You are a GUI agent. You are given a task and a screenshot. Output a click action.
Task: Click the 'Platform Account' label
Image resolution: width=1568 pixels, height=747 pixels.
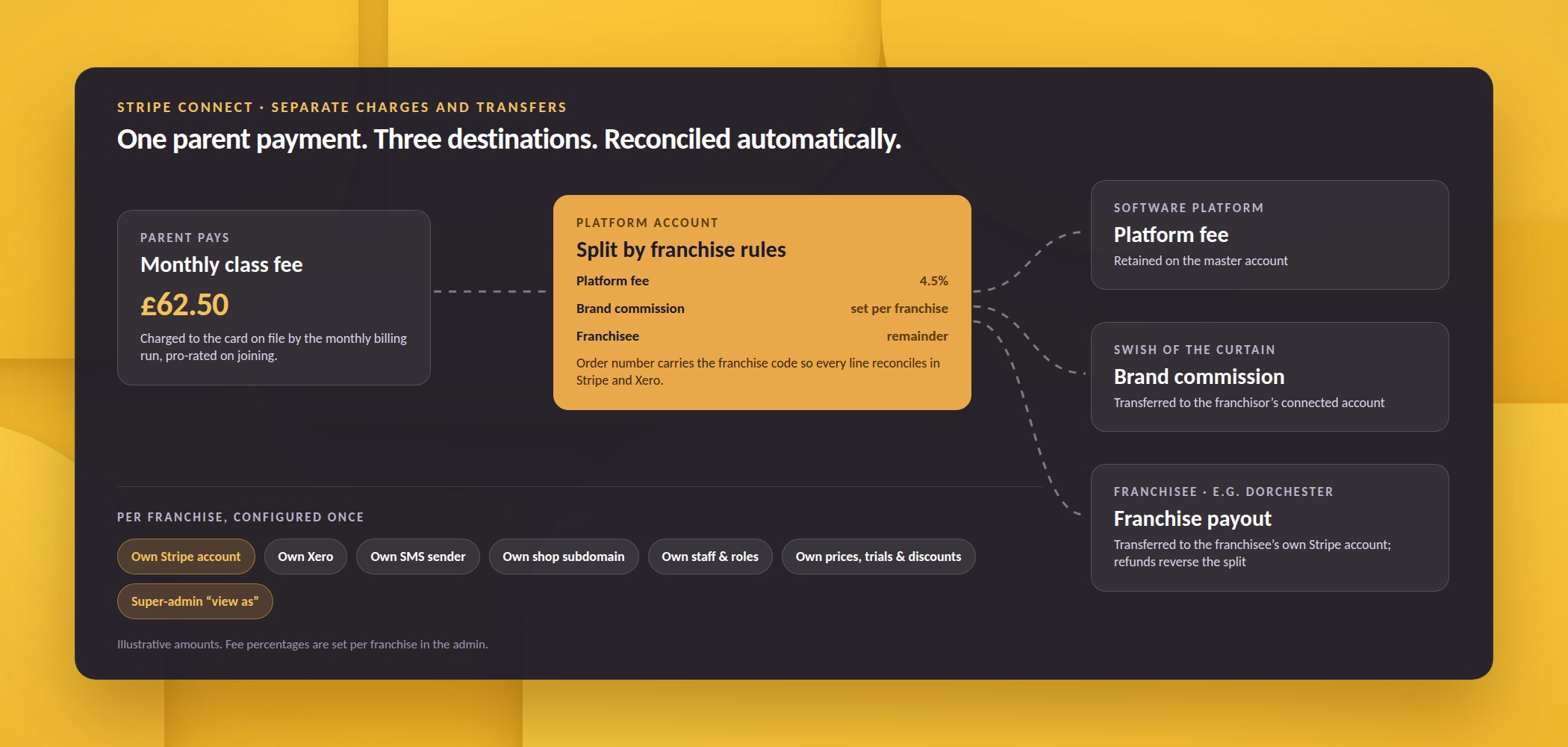[647, 223]
